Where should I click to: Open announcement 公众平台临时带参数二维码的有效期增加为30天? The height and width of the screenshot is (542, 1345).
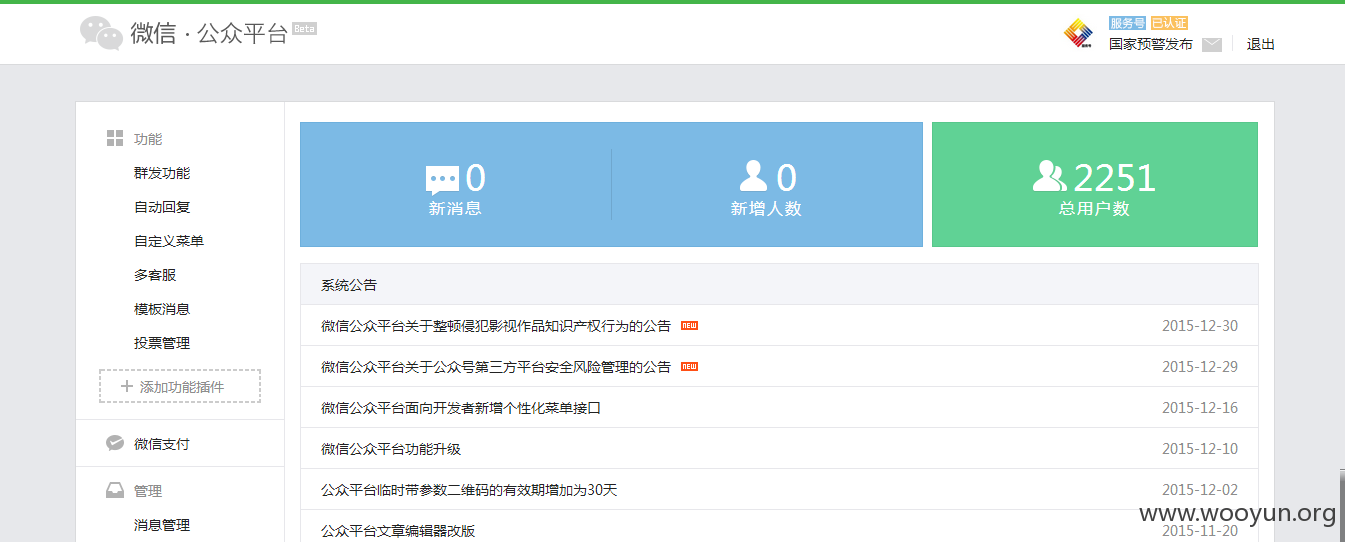click(469, 490)
